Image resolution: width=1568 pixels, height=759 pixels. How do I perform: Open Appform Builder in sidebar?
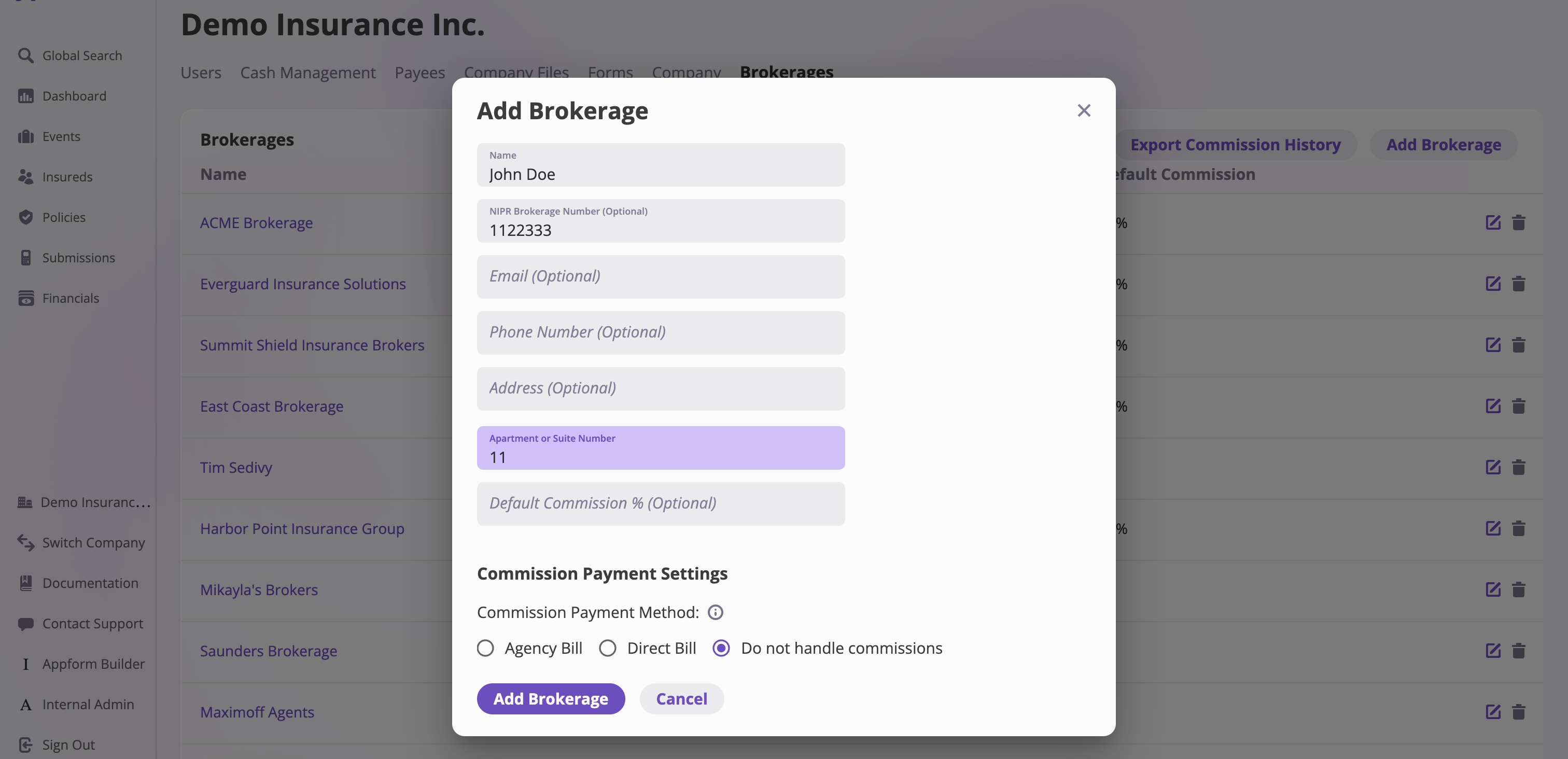[x=81, y=664]
